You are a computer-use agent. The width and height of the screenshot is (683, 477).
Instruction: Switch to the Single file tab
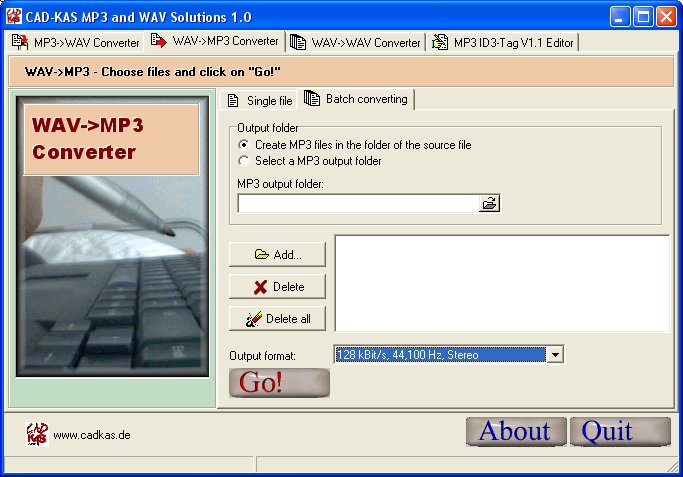coord(260,101)
